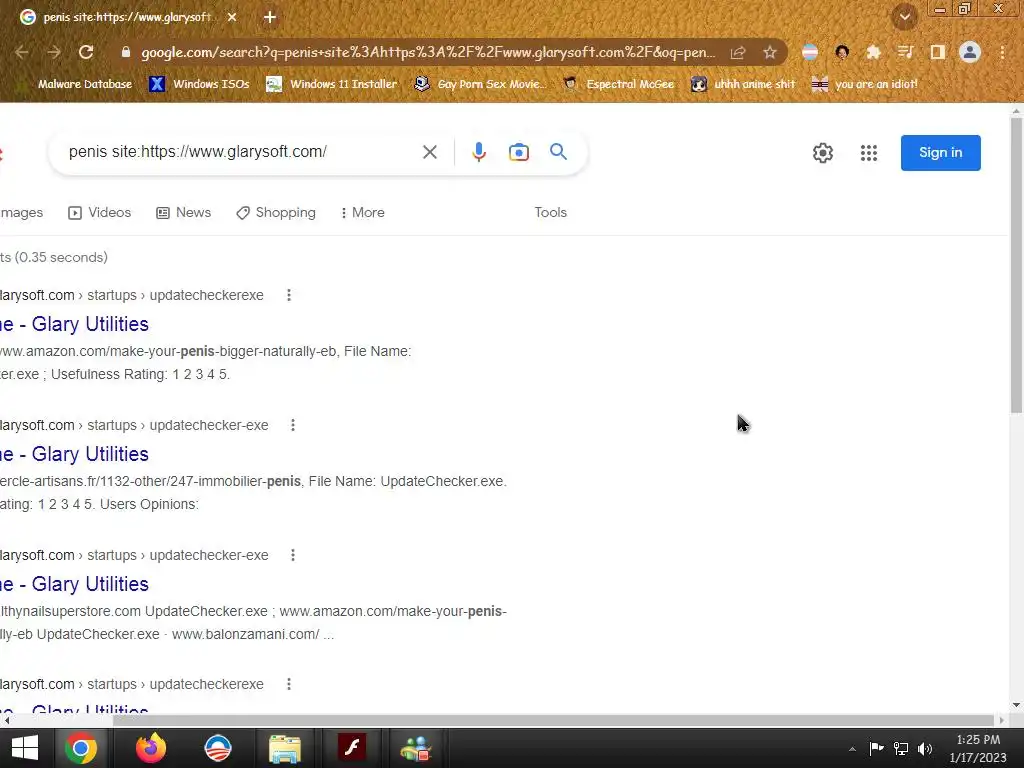The image size is (1024, 768).
Task: Open Google quick settings gear
Action: click(823, 153)
